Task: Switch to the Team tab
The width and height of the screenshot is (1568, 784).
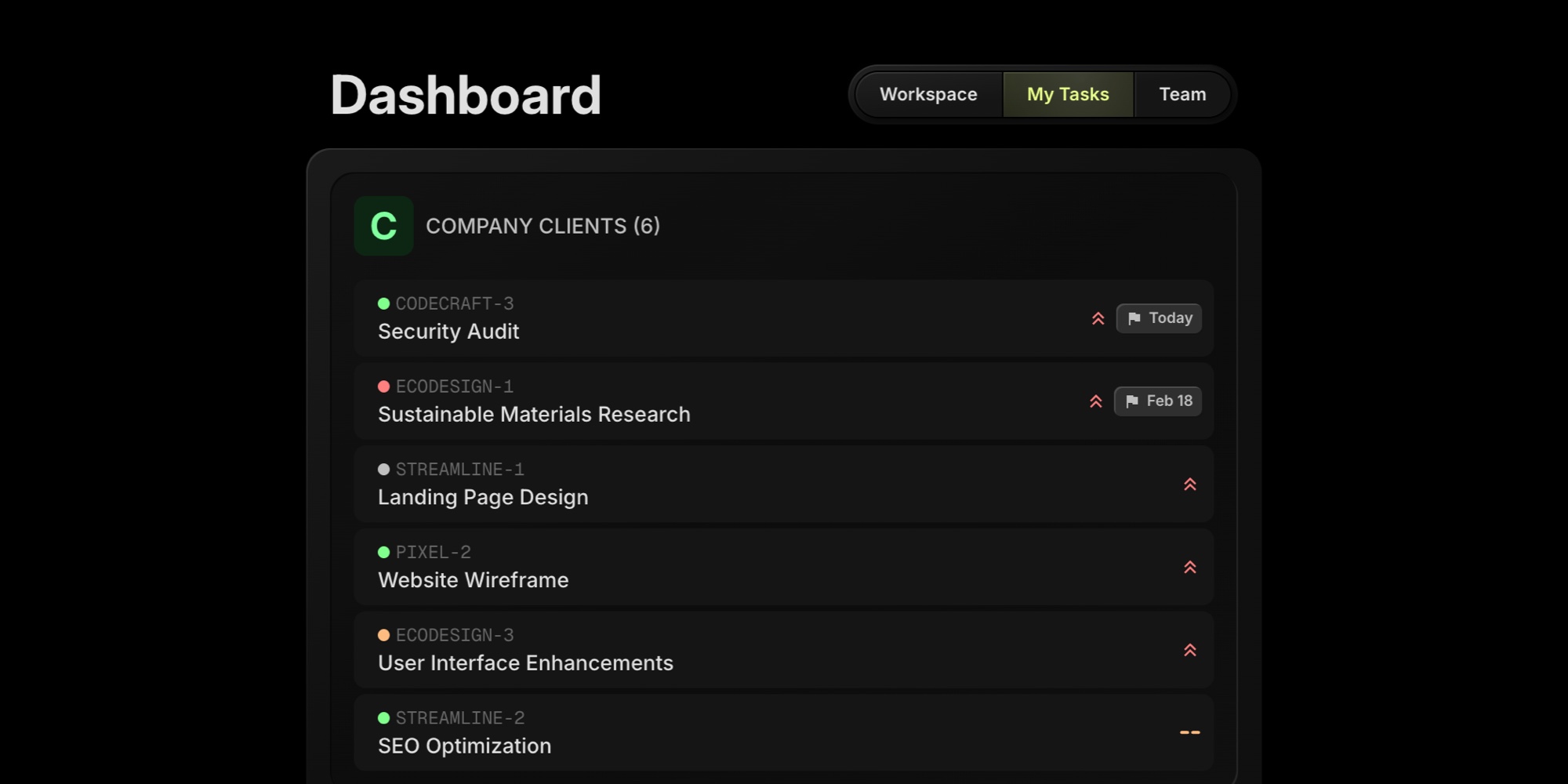Action: point(1182,94)
